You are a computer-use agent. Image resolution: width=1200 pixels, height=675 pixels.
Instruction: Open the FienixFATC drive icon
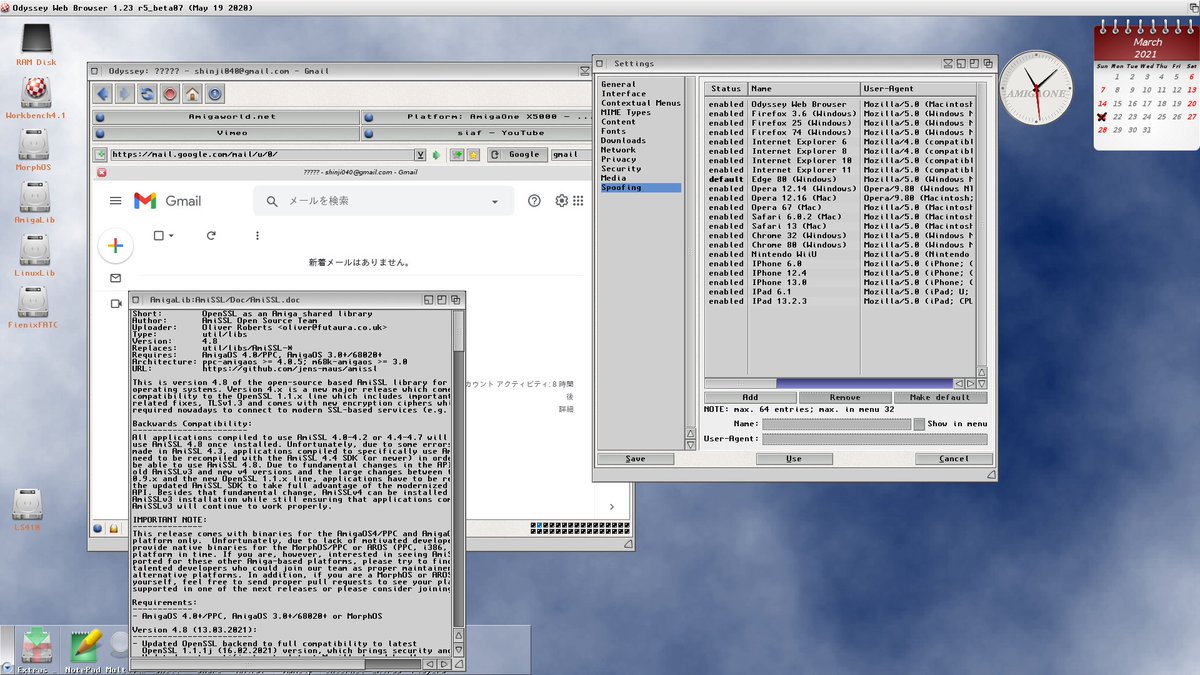coord(35,308)
